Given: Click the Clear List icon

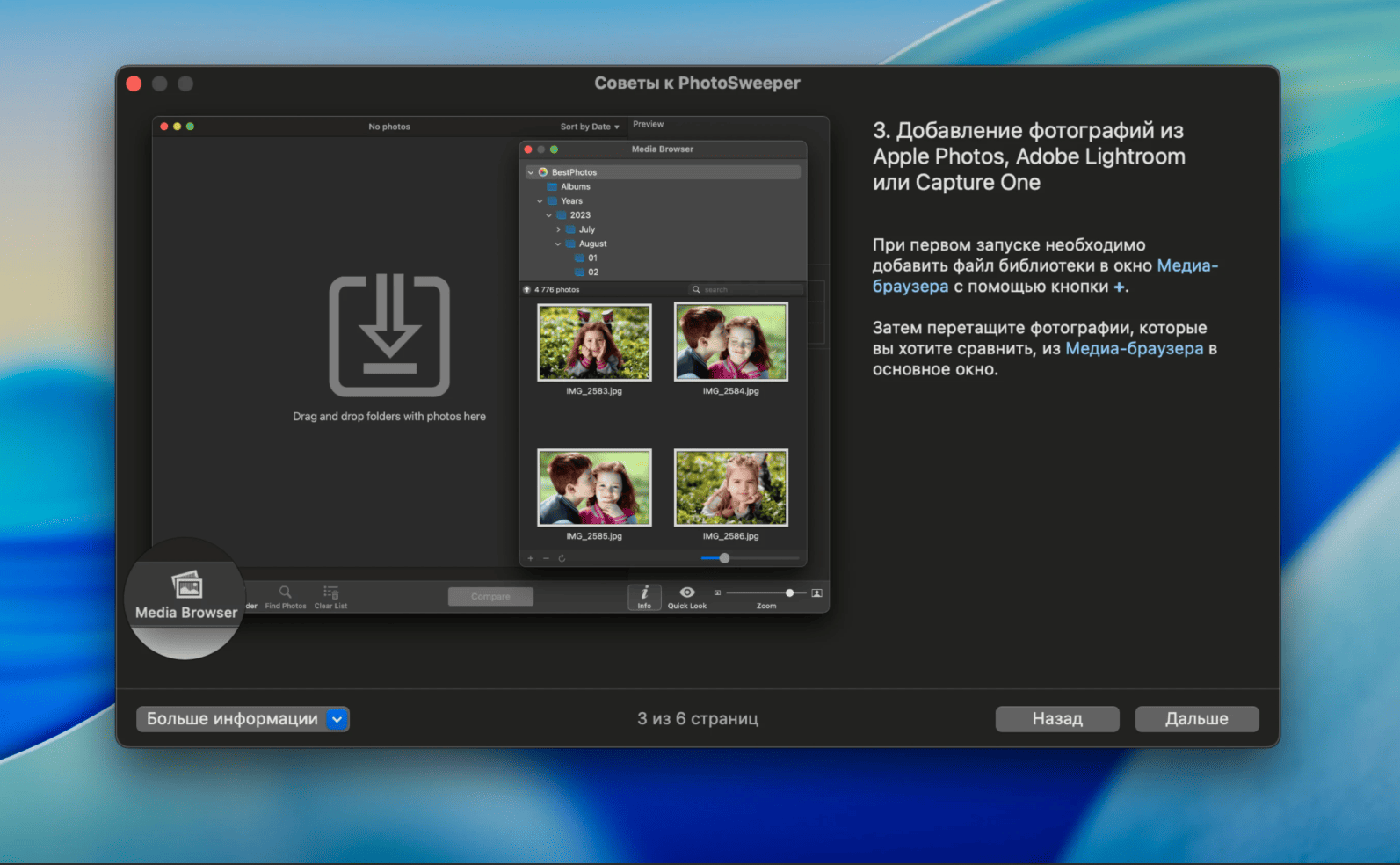Looking at the screenshot, I should [330, 592].
